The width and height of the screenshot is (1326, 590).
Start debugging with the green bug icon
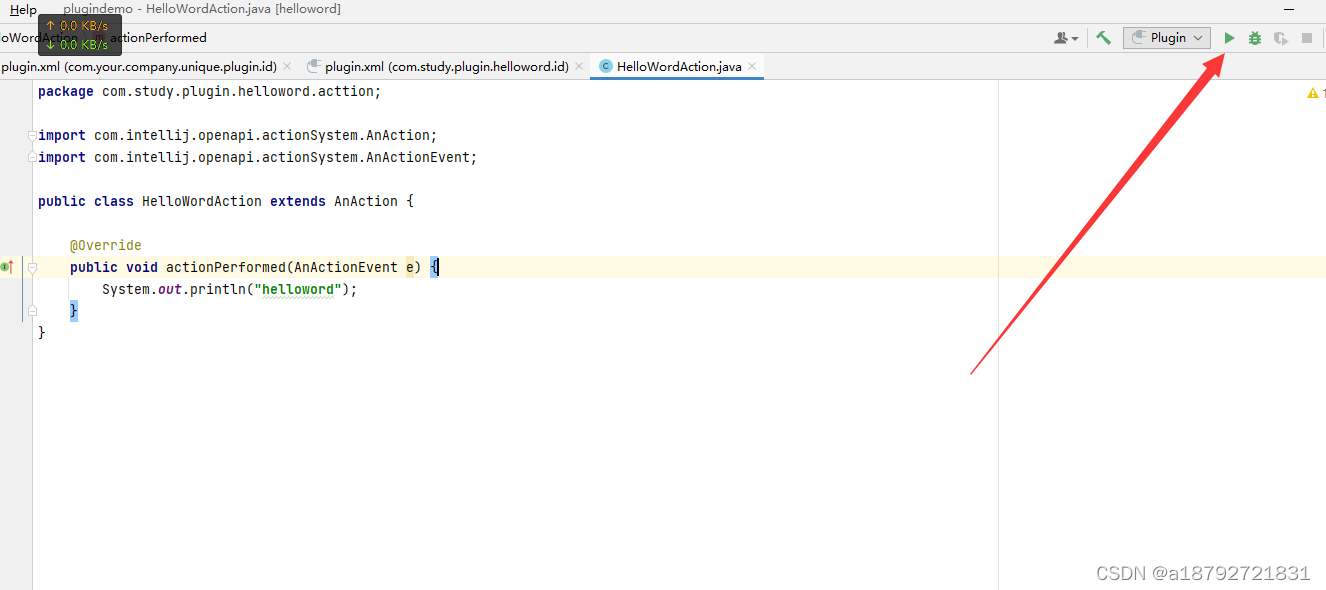tap(1255, 38)
